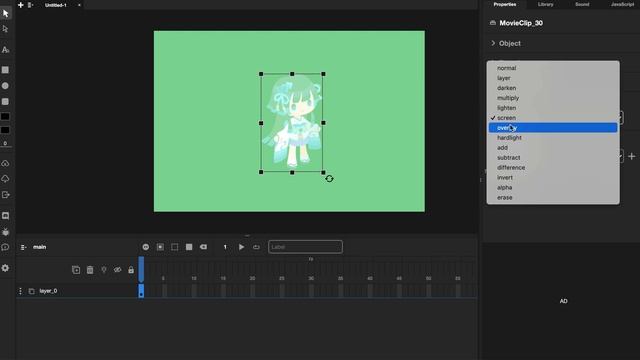Image resolution: width=640 pixels, height=360 pixels.
Task: Open the JavaScript tab
Action: coord(622,4)
